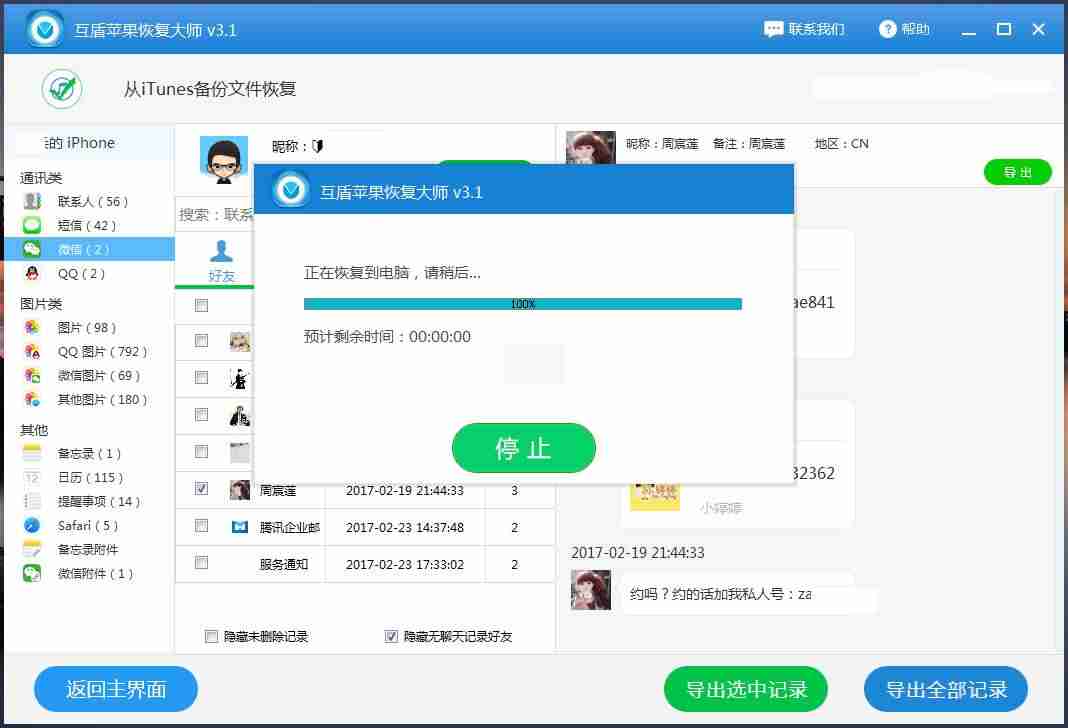Click the contact search field
The image size is (1068, 728).
(215, 215)
